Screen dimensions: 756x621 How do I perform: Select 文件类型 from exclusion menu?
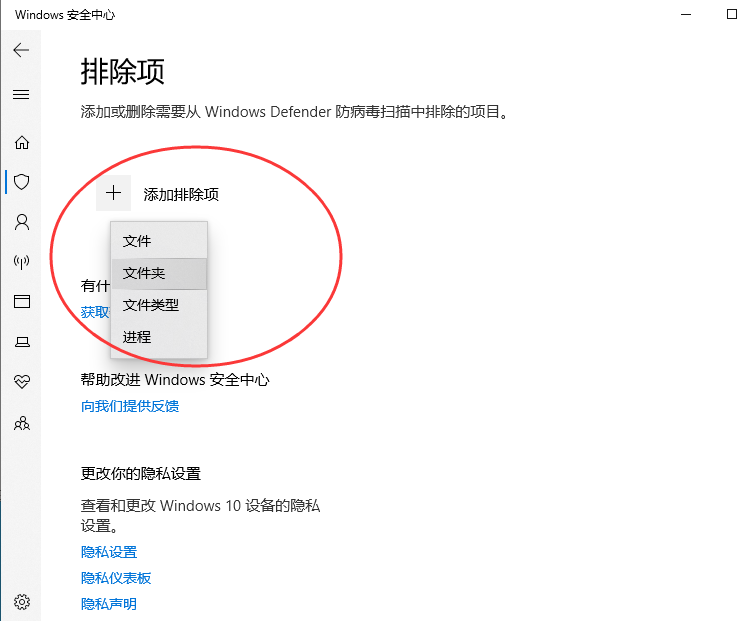pyautogui.click(x=159, y=305)
